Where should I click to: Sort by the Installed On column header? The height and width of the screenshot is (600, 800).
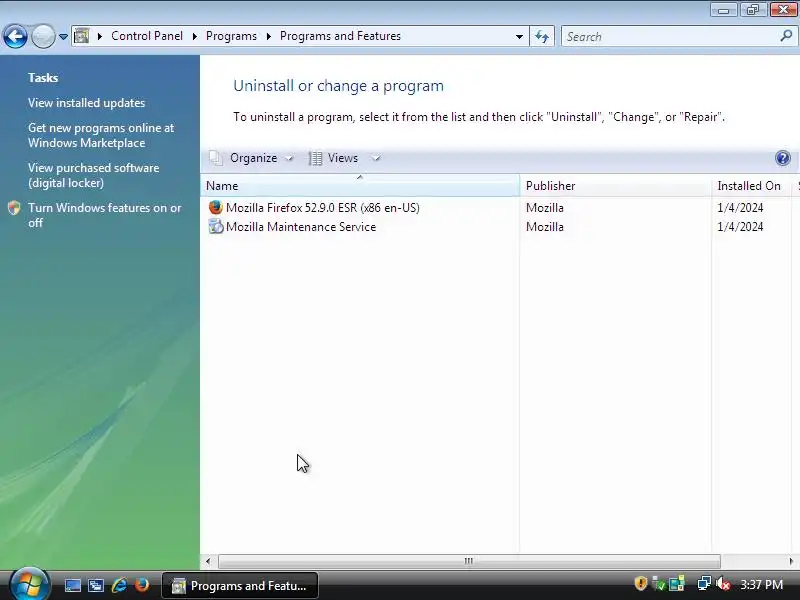tap(752, 186)
